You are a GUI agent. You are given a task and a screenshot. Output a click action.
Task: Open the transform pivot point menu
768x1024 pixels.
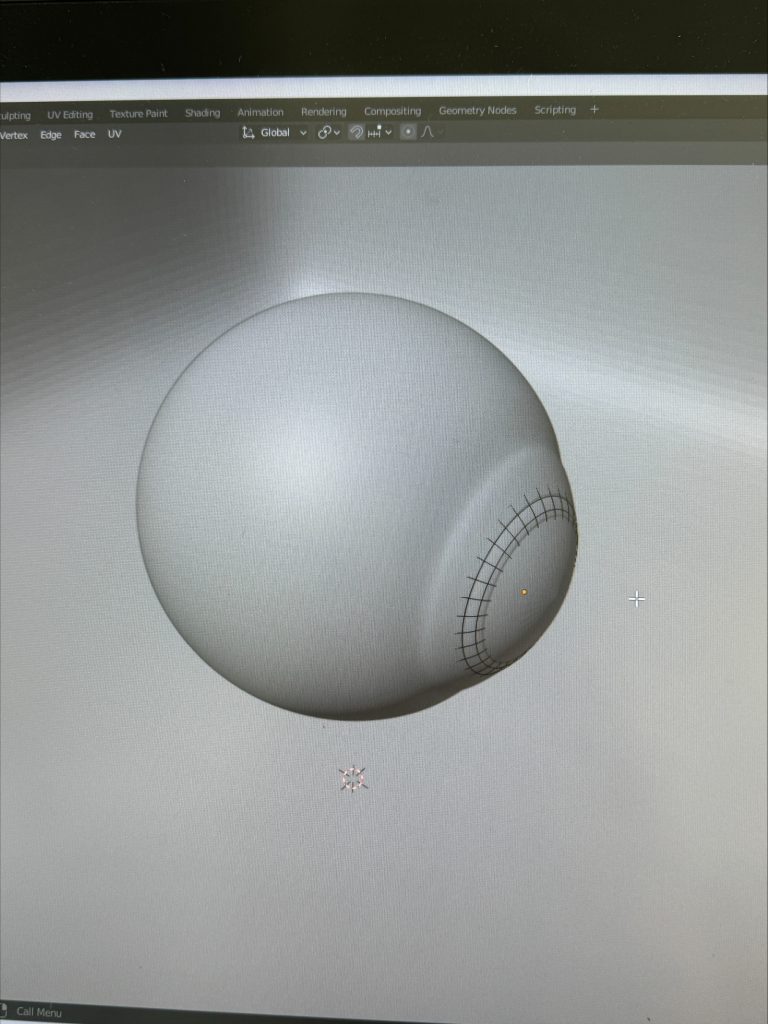(x=329, y=133)
